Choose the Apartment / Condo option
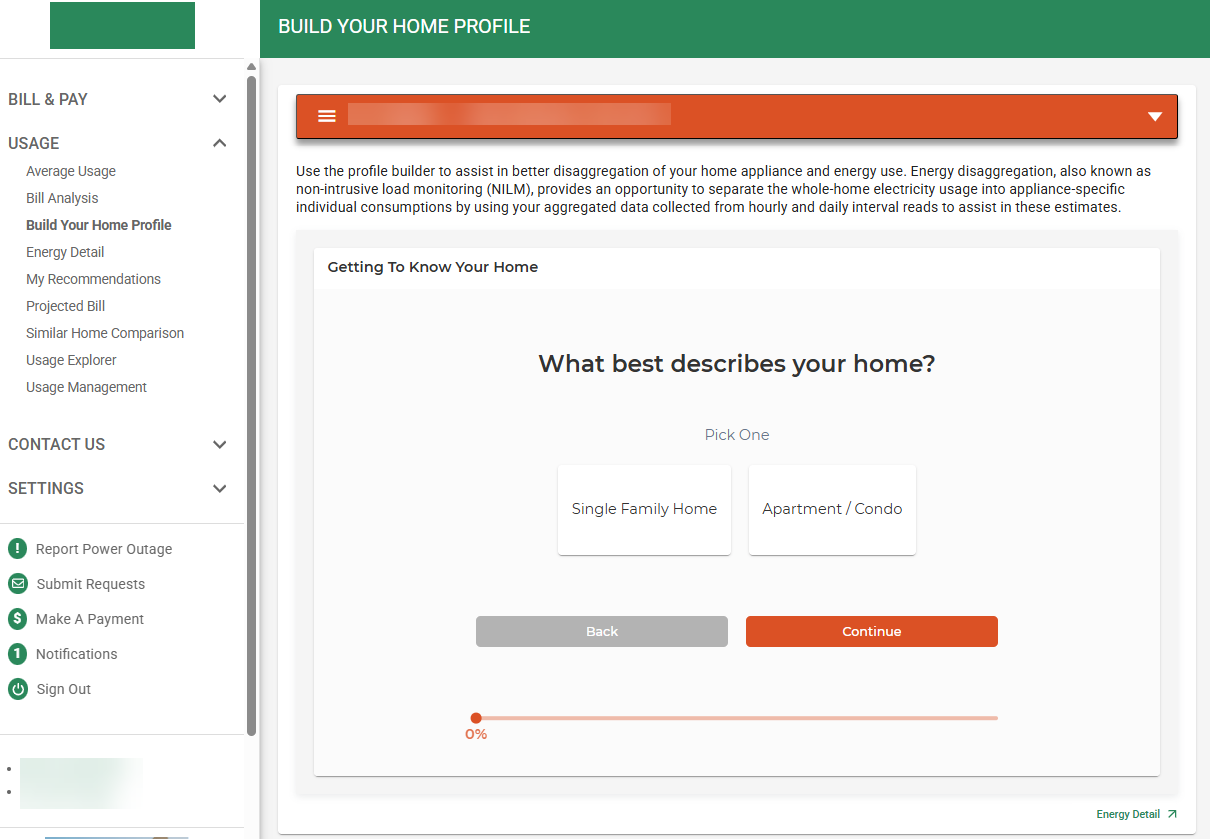 832,509
